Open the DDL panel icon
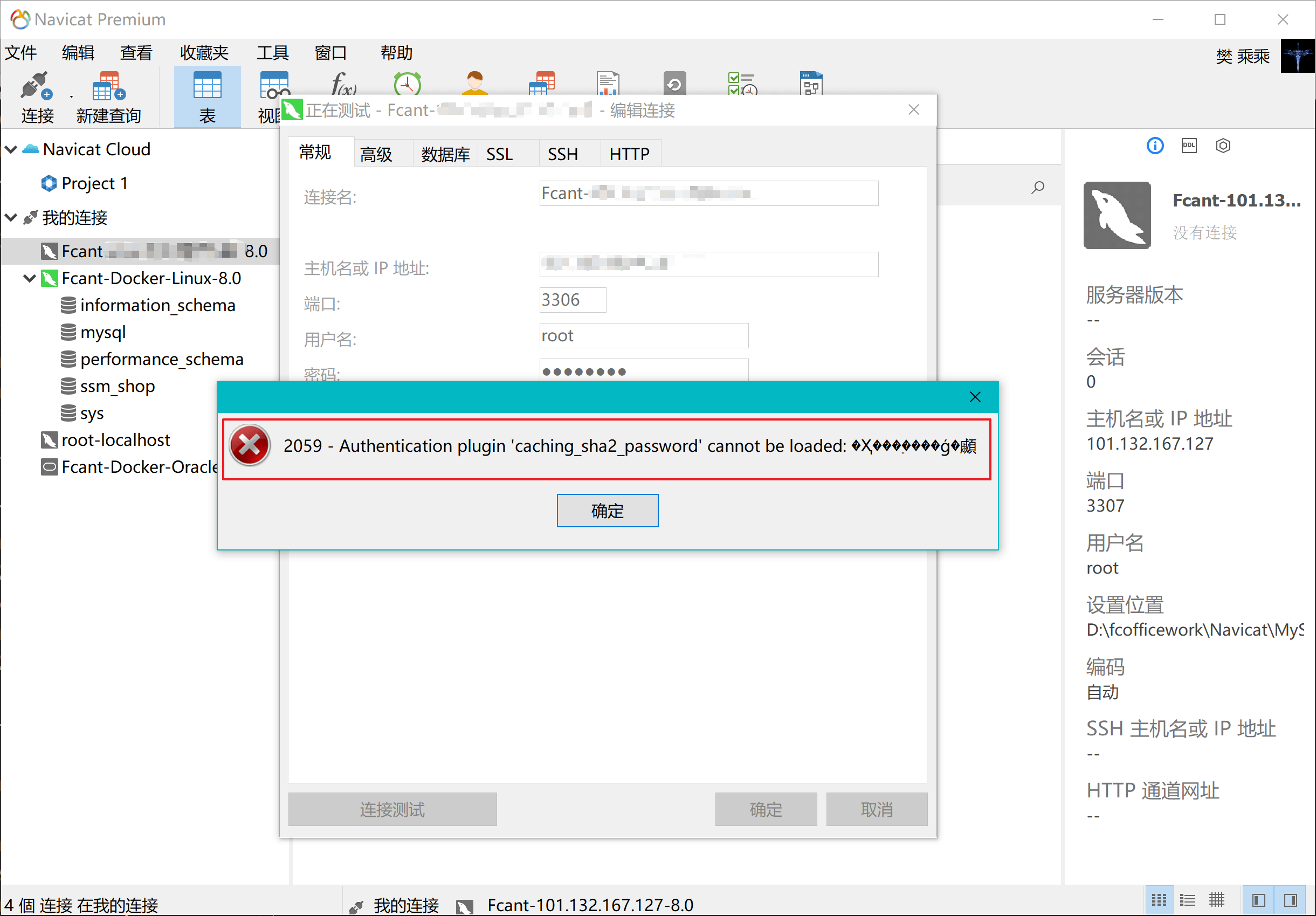Screen dimensions: 1316x916 (1189, 146)
